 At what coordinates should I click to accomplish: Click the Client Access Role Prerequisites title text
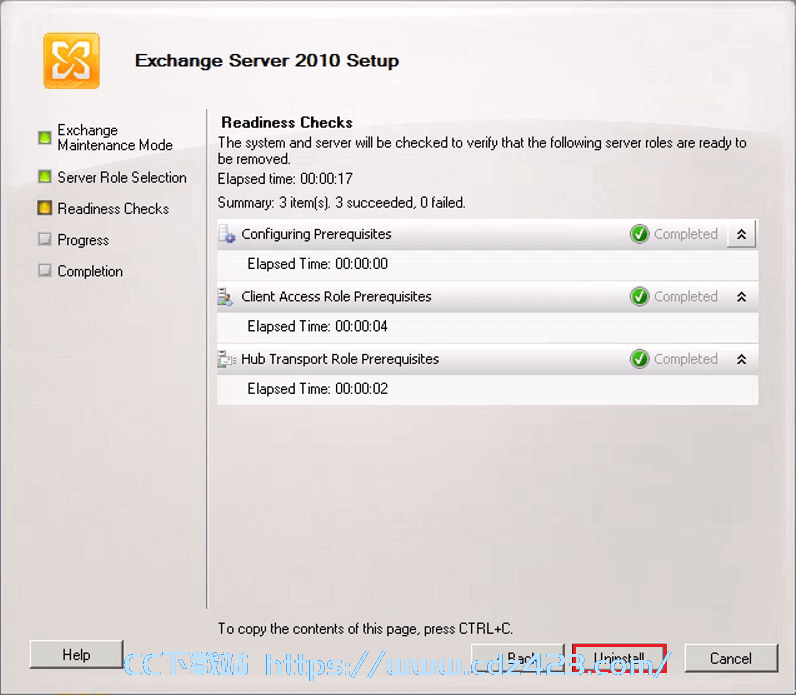pyautogui.click(x=336, y=296)
